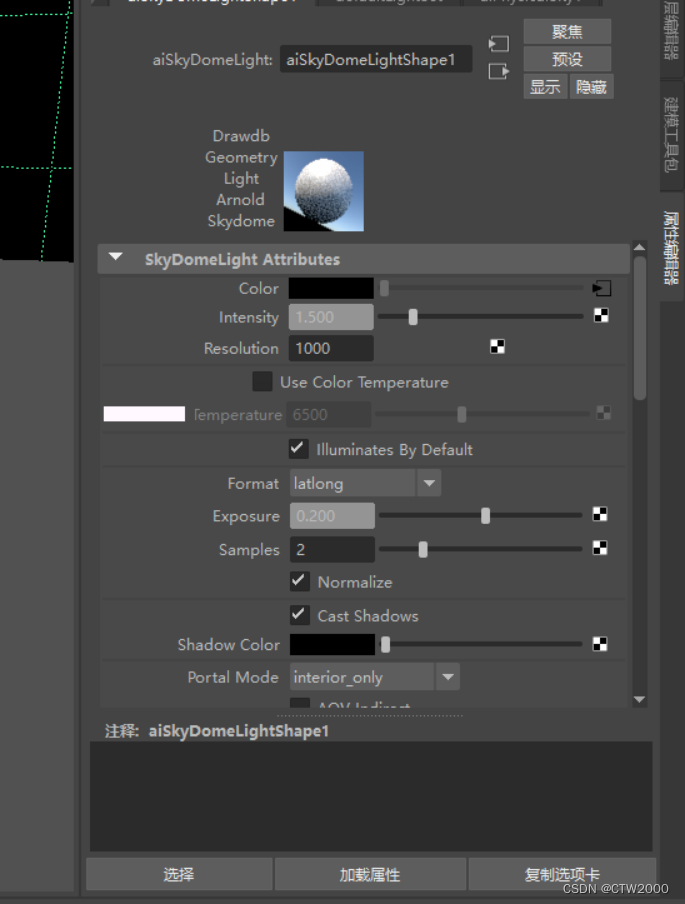Click the Intensity checkered map button
The image size is (685, 904).
click(x=601, y=315)
